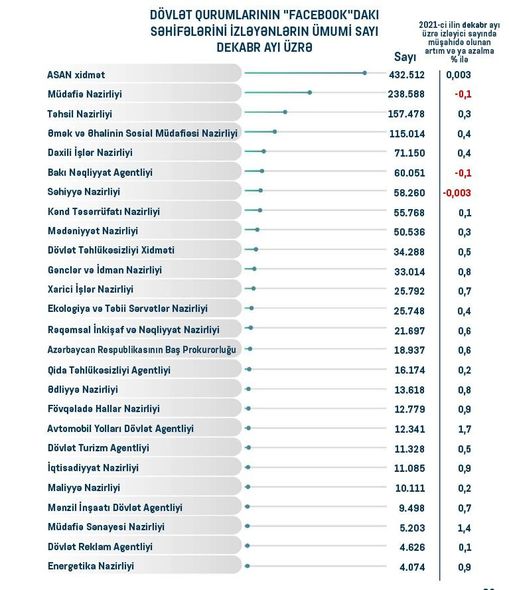Click Mədəniyyət Nazirliyi label

93,231
